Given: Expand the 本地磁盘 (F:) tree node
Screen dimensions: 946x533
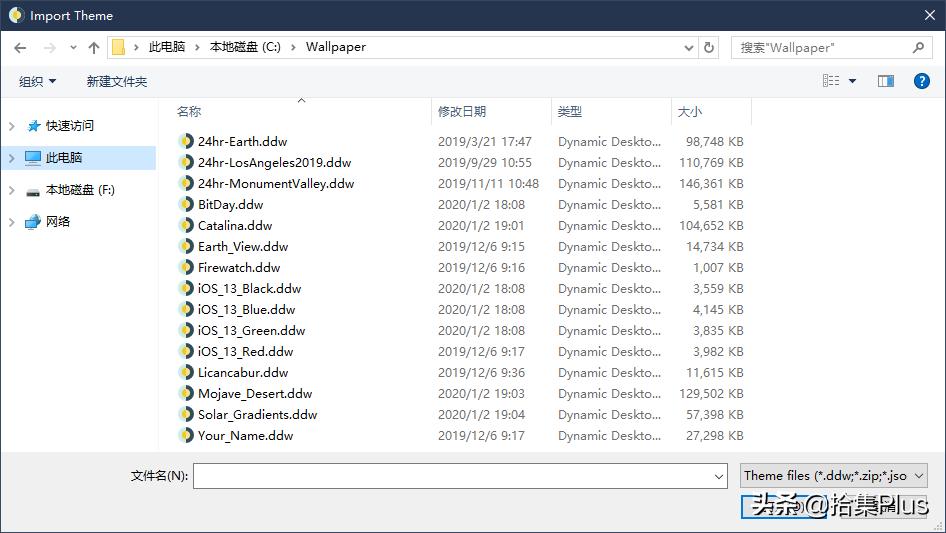Looking at the screenshot, I should coord(11,190).
